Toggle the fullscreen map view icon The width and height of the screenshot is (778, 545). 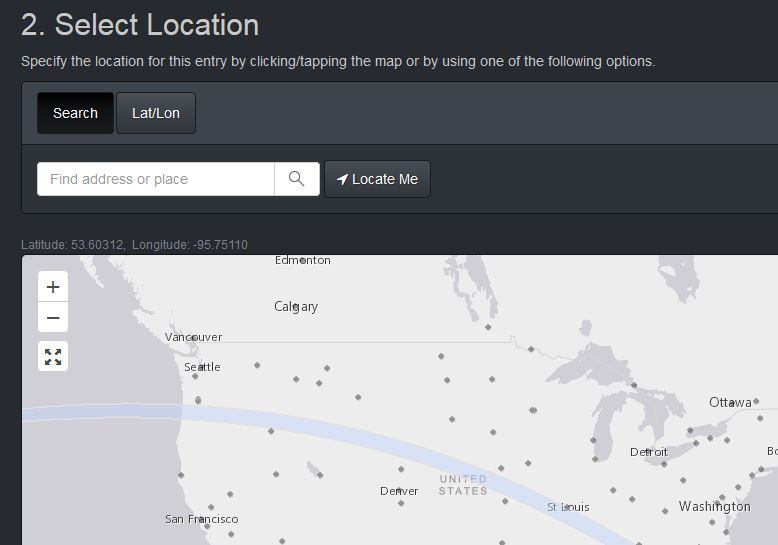(x=53, y=356)
